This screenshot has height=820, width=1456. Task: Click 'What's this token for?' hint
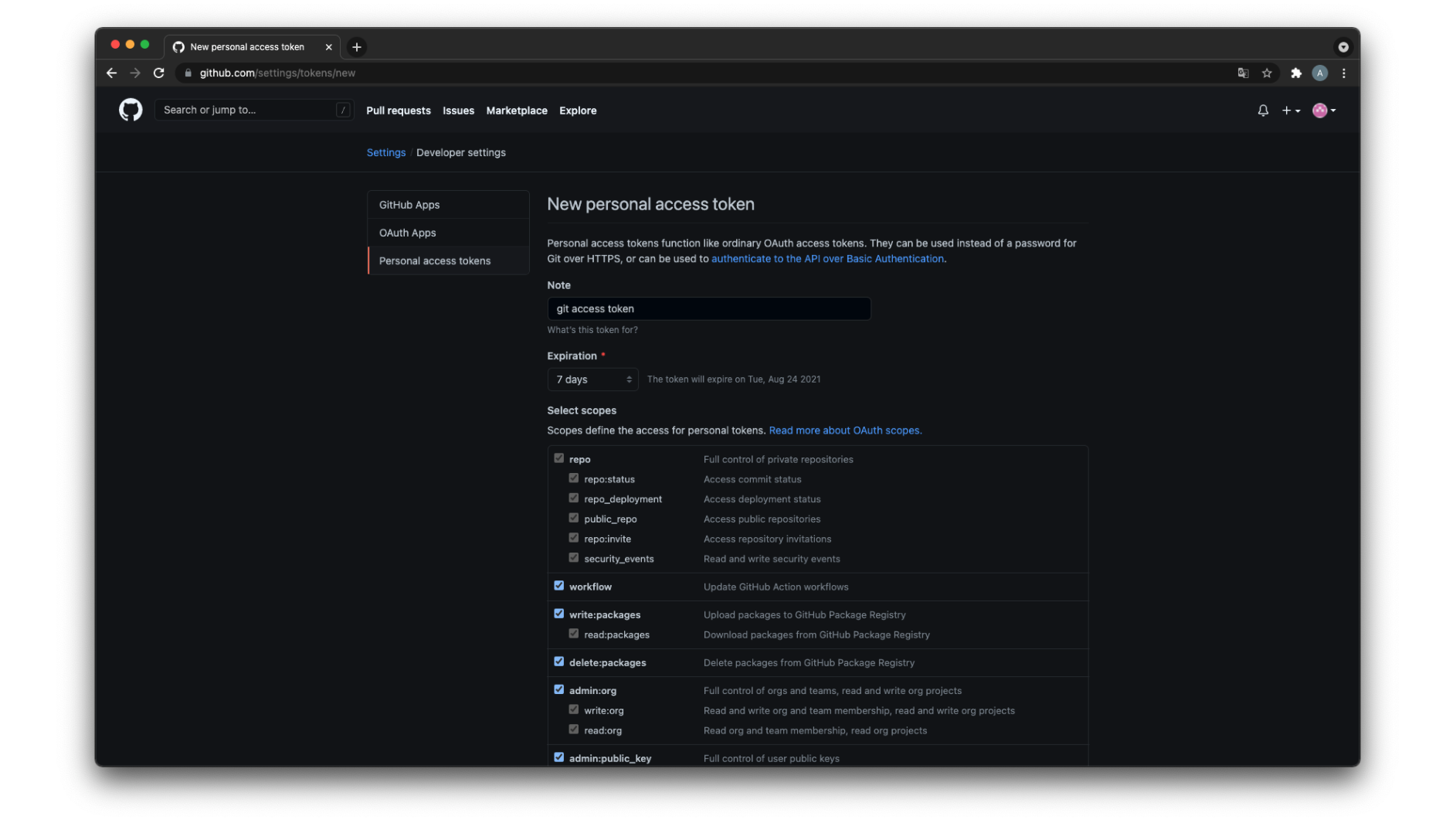click(592, 330)
